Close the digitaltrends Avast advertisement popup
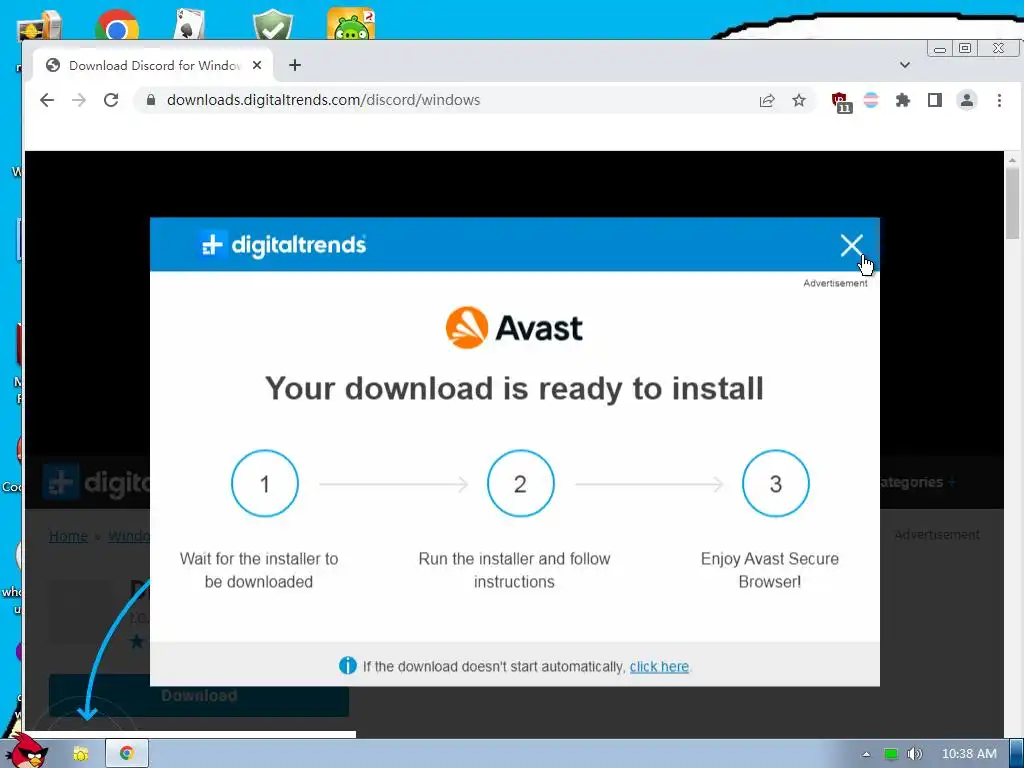This screenshot has width=1024, height=768. point(851,246)
